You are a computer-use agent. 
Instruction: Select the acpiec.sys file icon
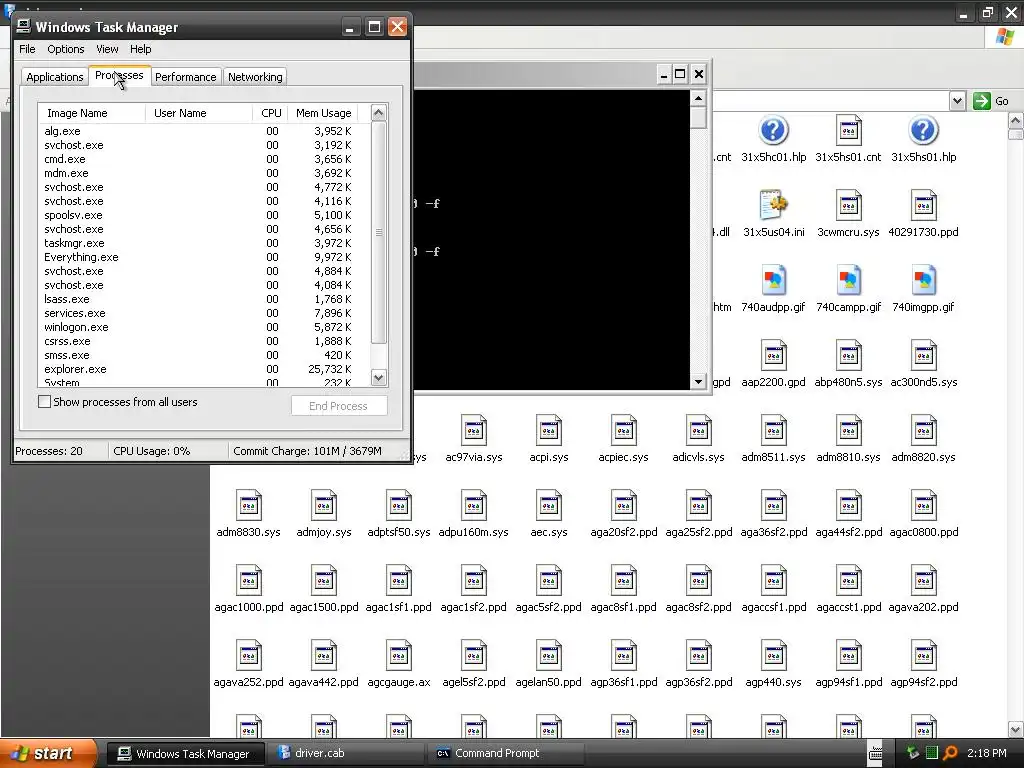pos(624,431)
